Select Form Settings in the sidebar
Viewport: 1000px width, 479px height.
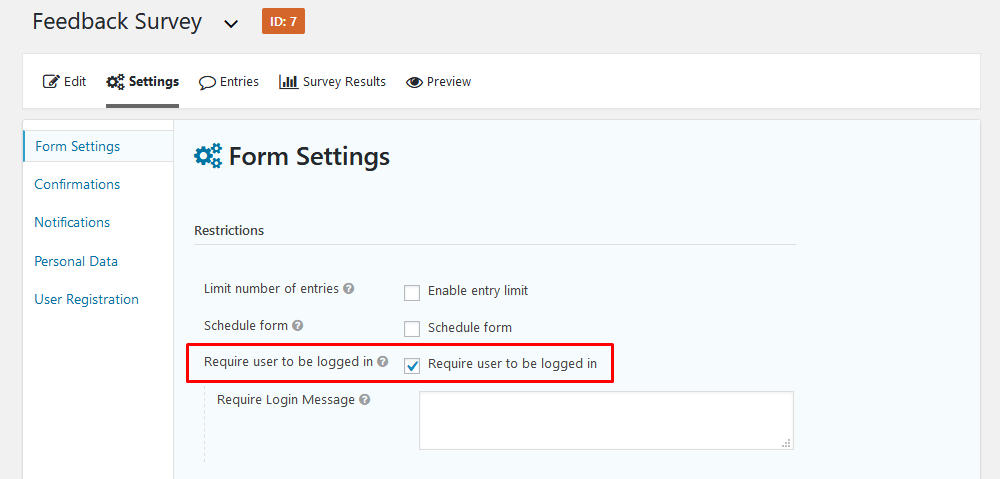coord(98,146)
